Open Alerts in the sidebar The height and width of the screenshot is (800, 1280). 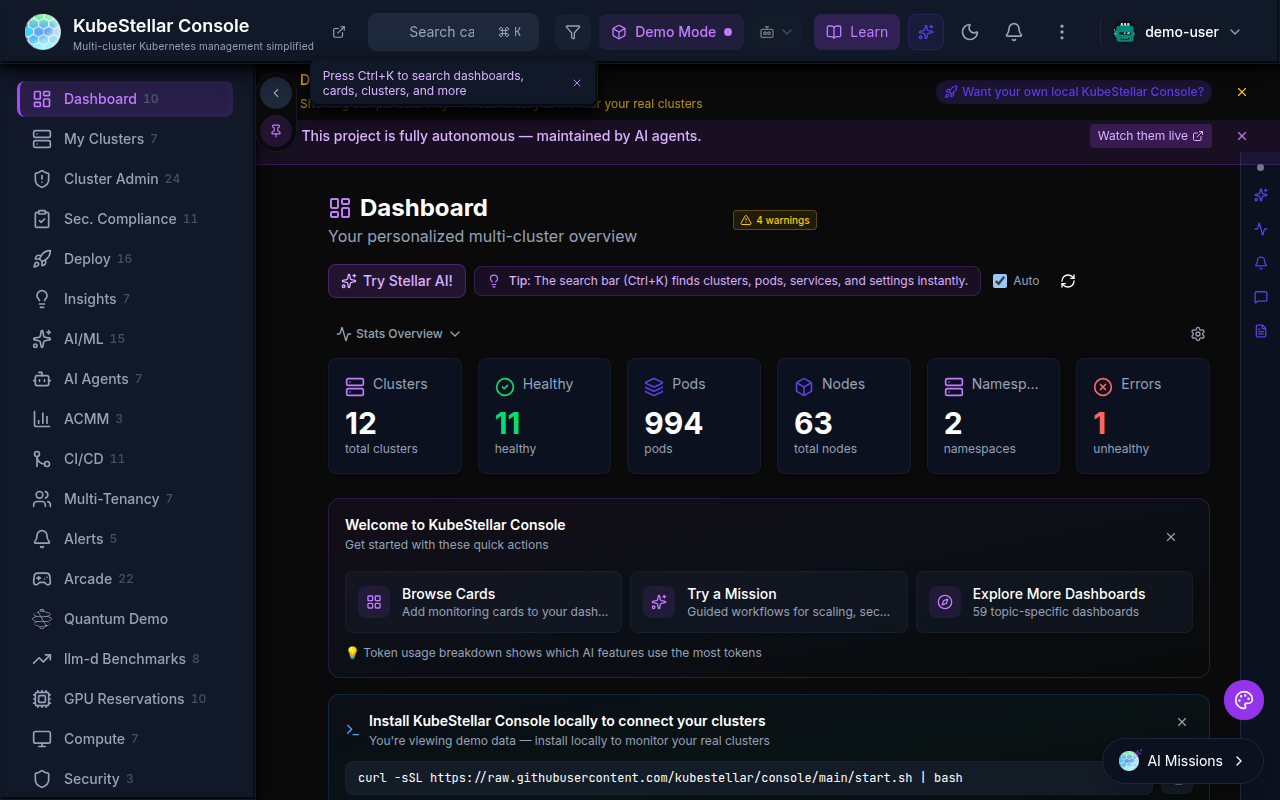125,539
